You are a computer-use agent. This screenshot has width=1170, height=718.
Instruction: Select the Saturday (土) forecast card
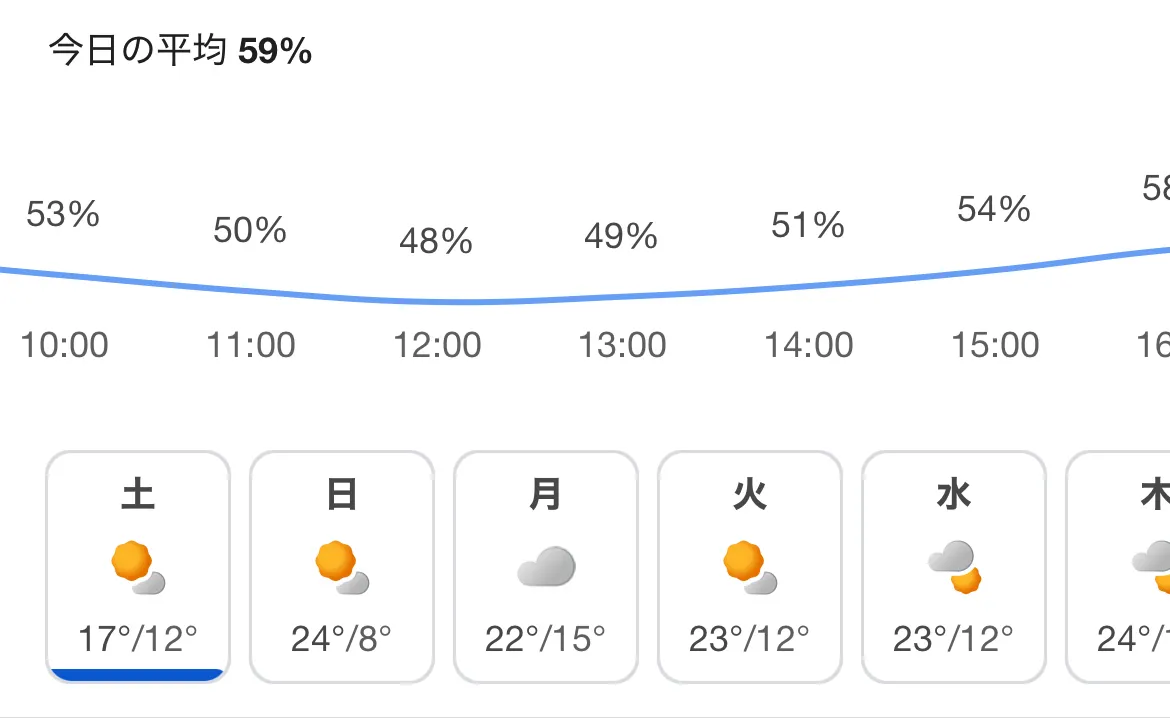pyautogui.click(x=138, y=566)
